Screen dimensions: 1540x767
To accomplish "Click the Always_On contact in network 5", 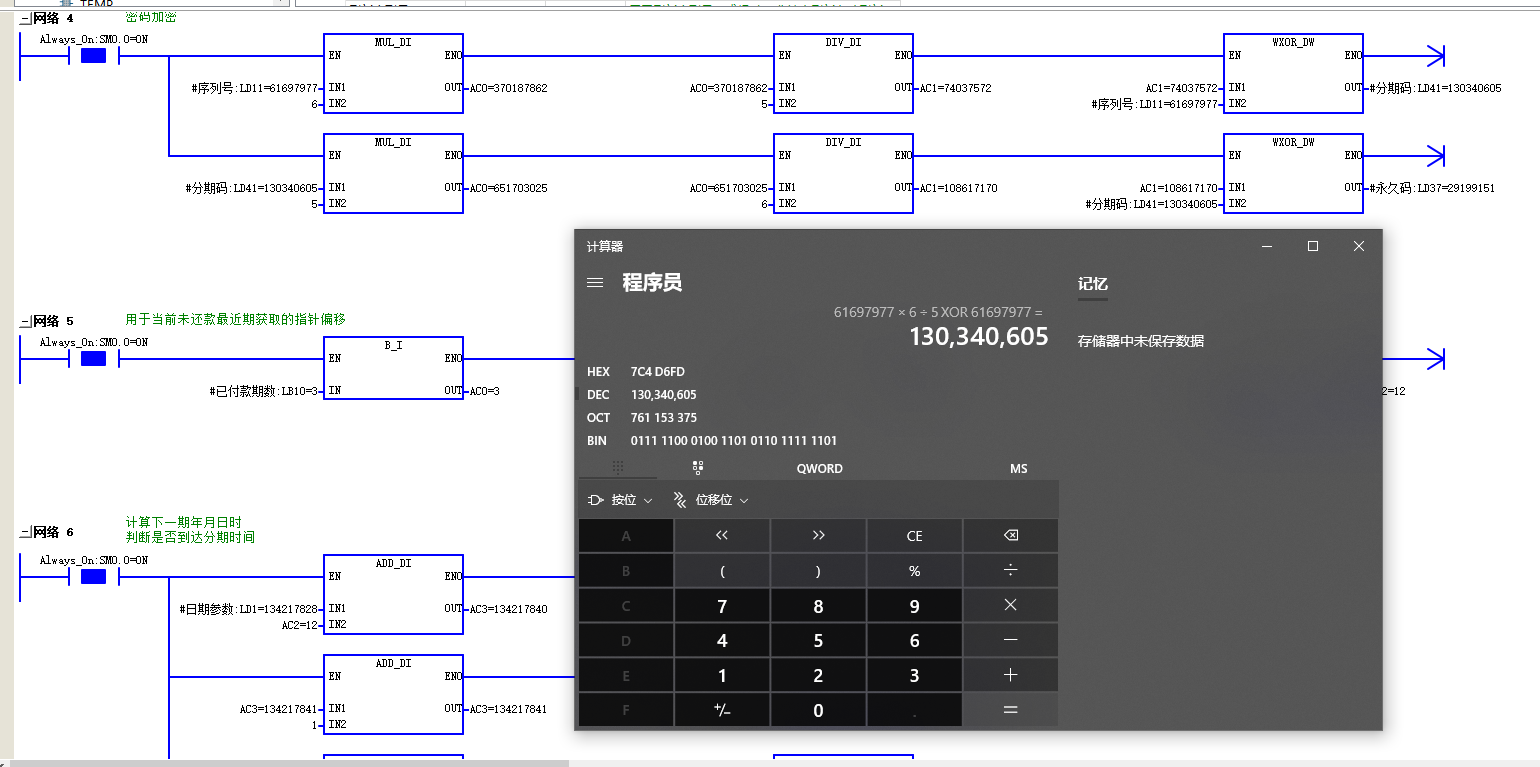I will point(93,358).
